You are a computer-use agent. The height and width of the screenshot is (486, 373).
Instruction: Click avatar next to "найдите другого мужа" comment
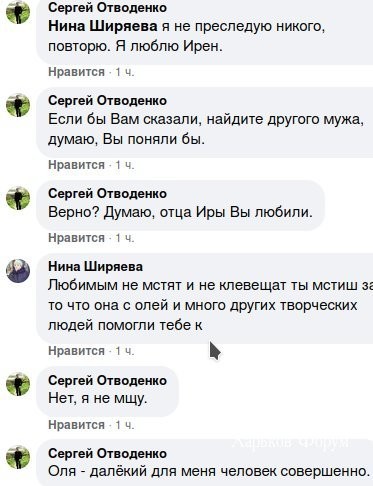18,105
